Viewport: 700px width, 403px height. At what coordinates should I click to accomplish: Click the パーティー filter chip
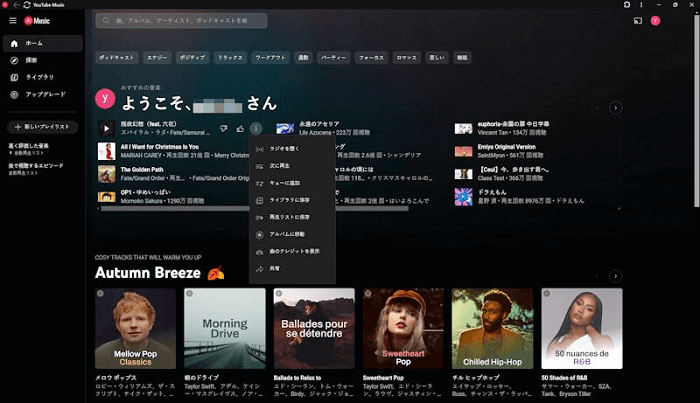(333, 58)
